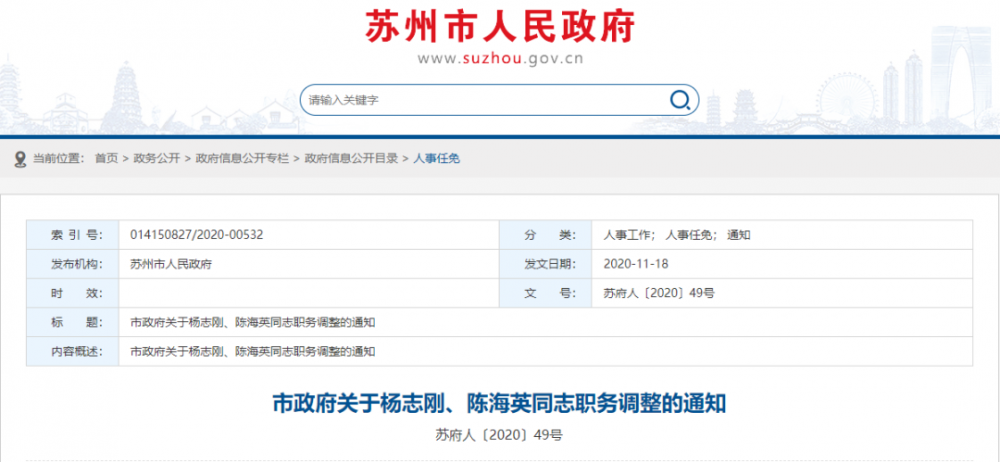Click the 时效 label cell
Screen dimensions: 1000x462
coord(73,294)
